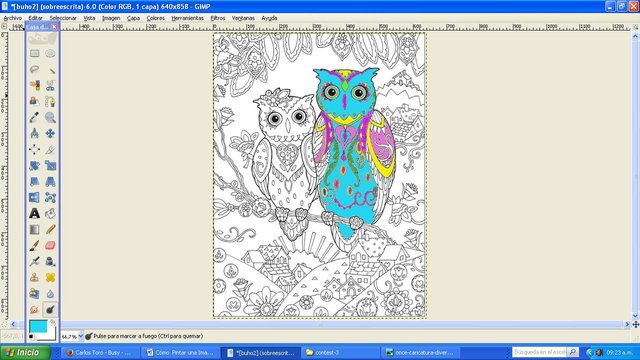Viewport: 640px width, 360px height.
Task: Open the Ventanas menu
Action: (x=243, y=18)
